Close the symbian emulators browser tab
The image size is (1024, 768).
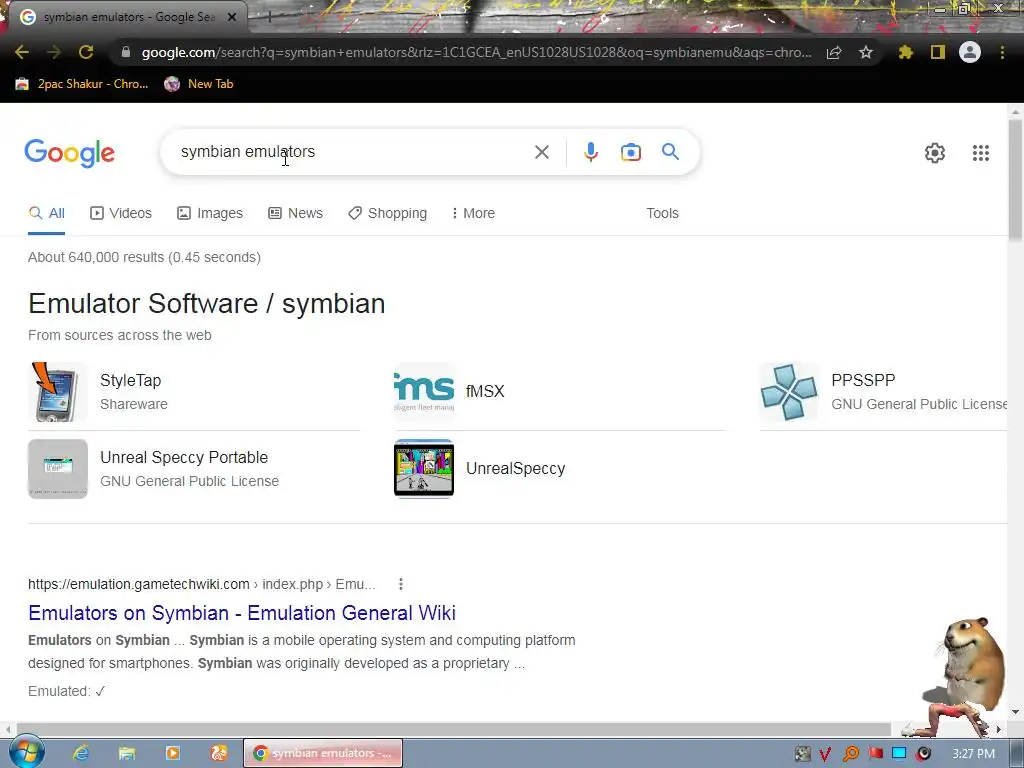pos(231,17)
